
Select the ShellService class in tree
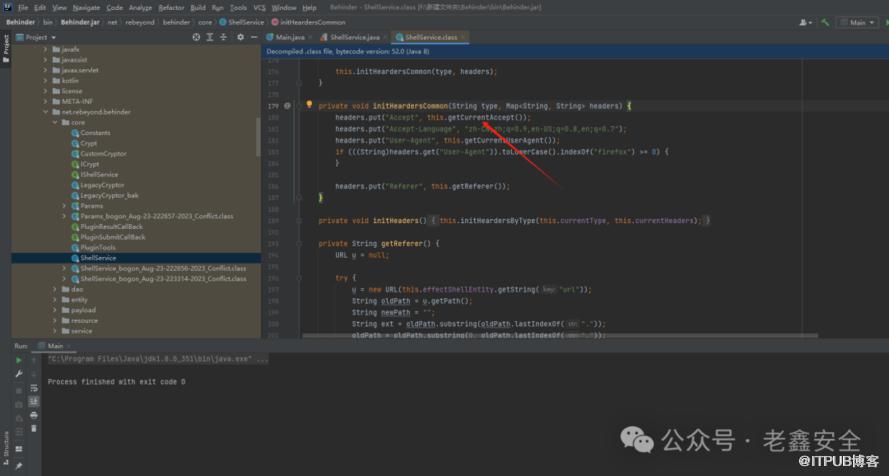[x=97, y=258]
